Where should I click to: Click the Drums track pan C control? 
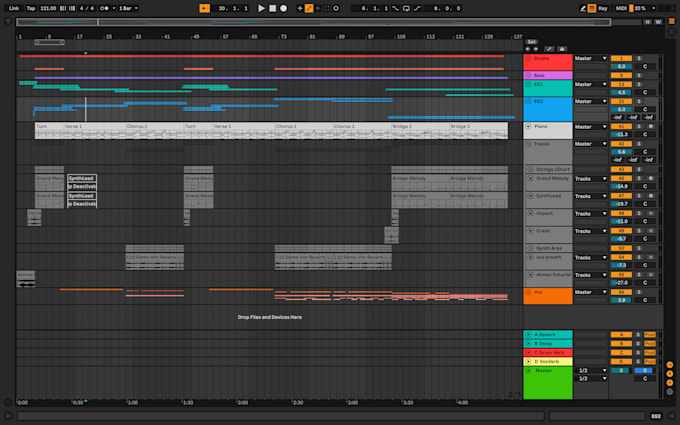[645, 66]
